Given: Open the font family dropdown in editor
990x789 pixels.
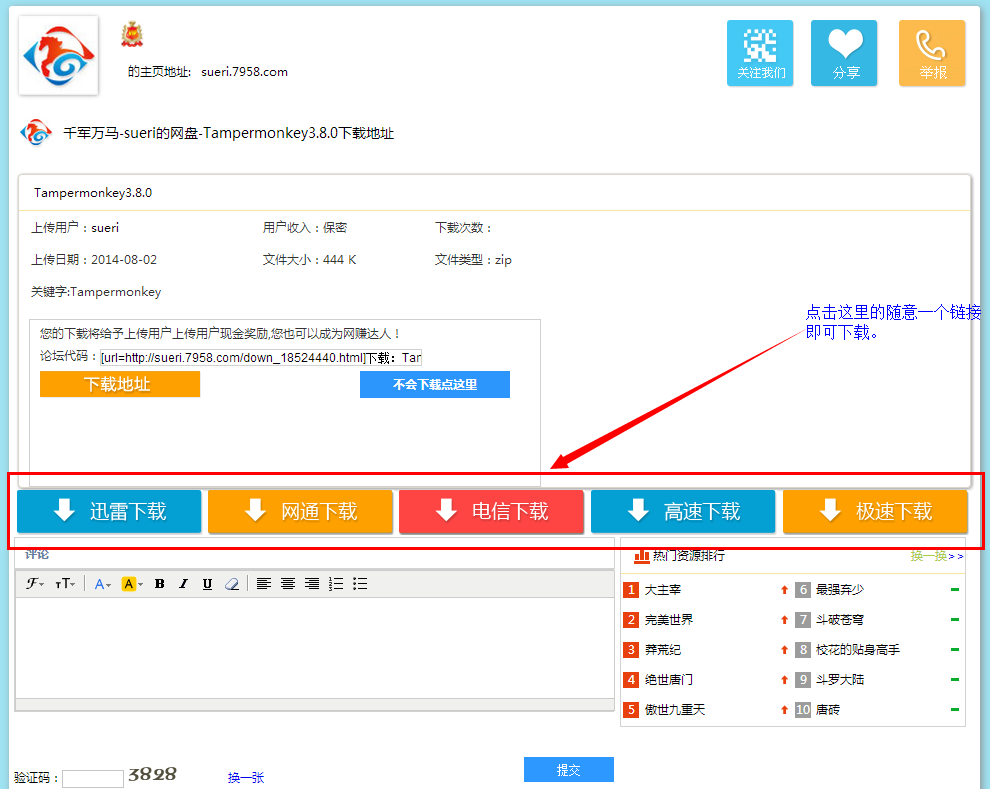Looking at the screenshot, I should pyautogui.click(x=35, y=584).
